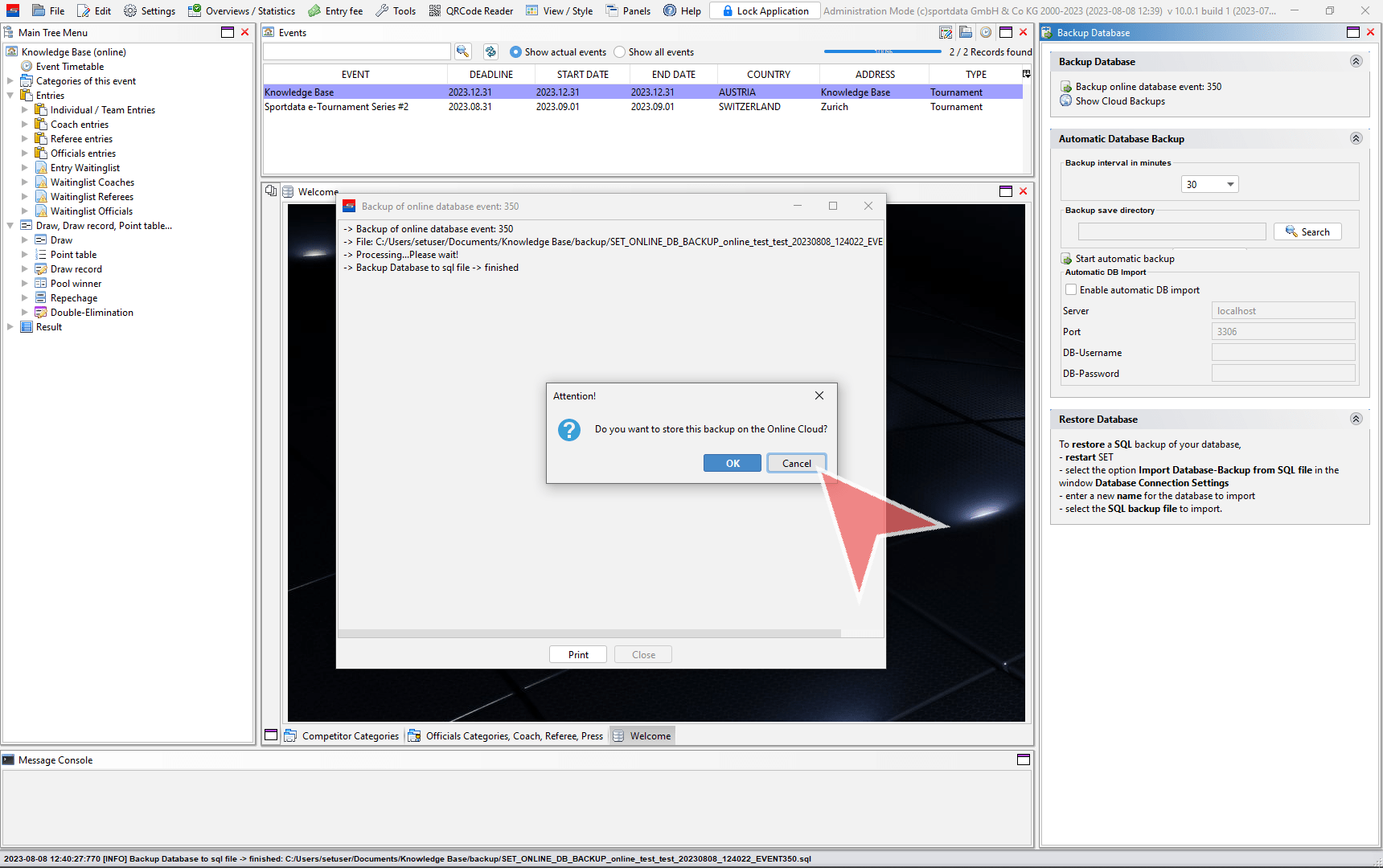Viewport: 1383px width, 868px height.
Task: Confirm with the OK button
Action: tap(732, 464)
